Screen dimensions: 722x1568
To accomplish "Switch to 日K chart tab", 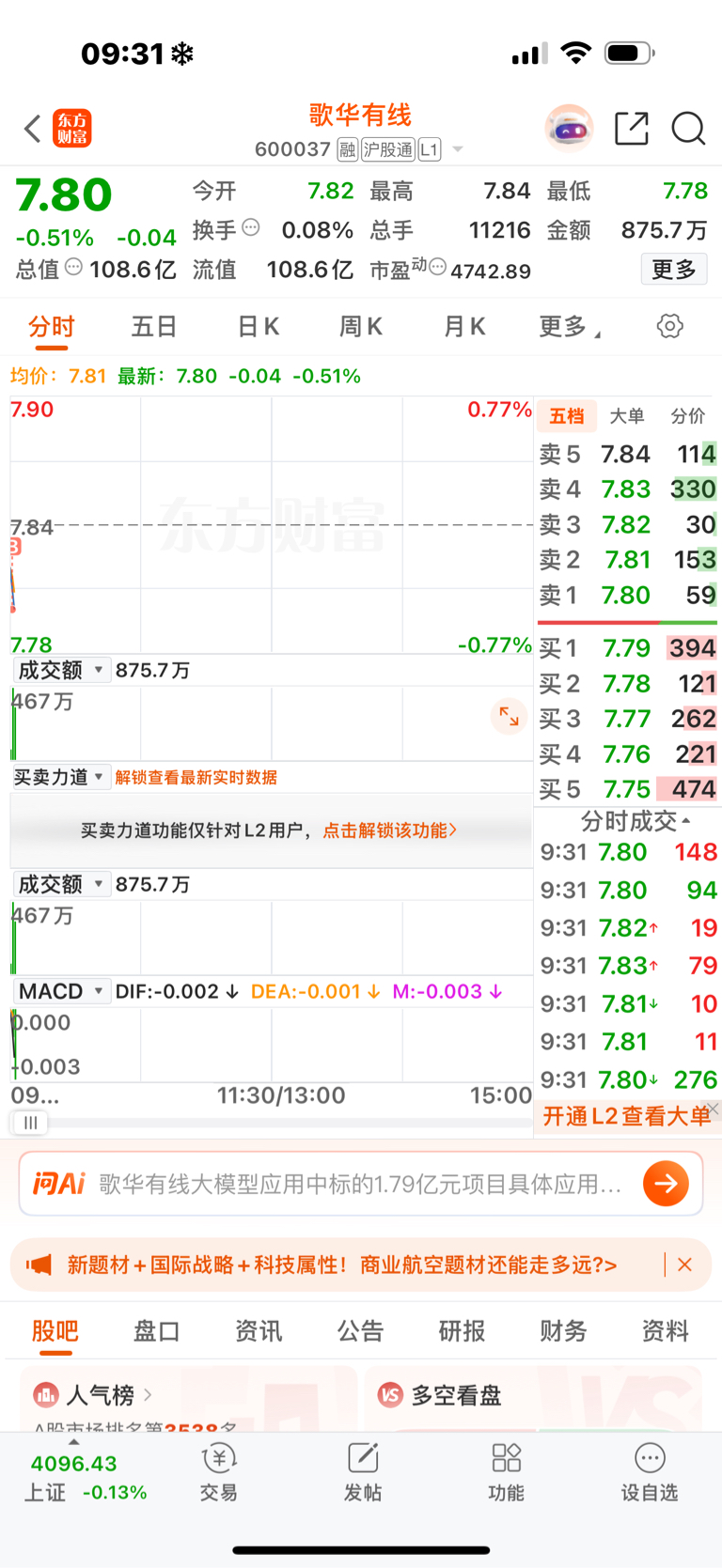I will point(258,327).
